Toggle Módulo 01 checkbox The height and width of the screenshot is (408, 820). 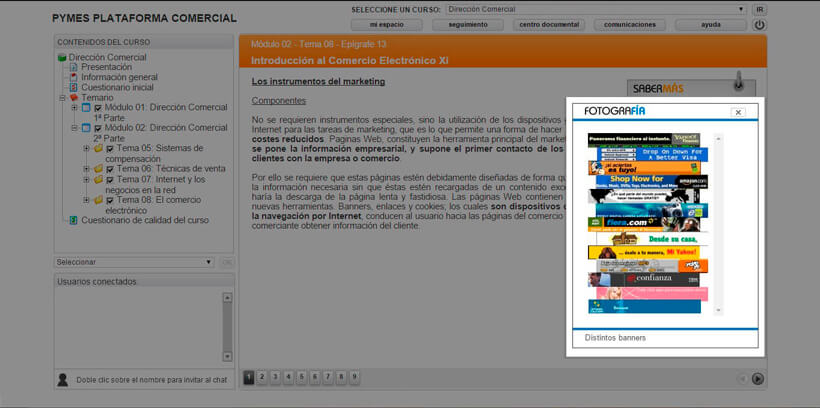[98, 108]
